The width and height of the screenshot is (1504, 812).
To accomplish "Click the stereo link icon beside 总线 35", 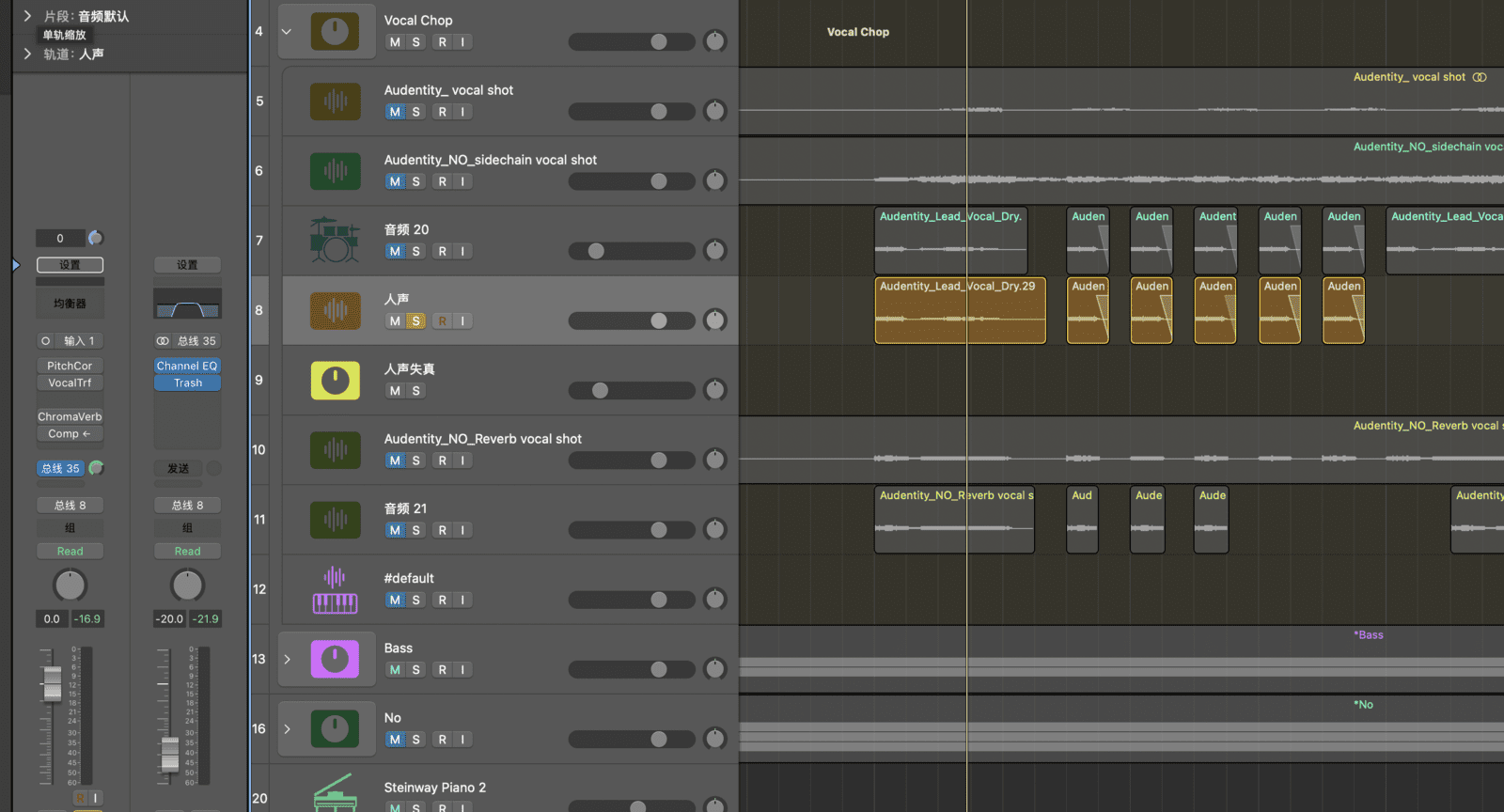I will tap(163, 341).
